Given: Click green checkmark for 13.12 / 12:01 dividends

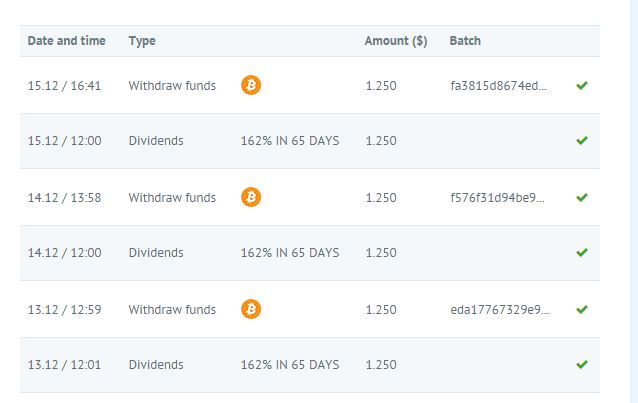Looking at the screenshot, I should tap(582, 365).
